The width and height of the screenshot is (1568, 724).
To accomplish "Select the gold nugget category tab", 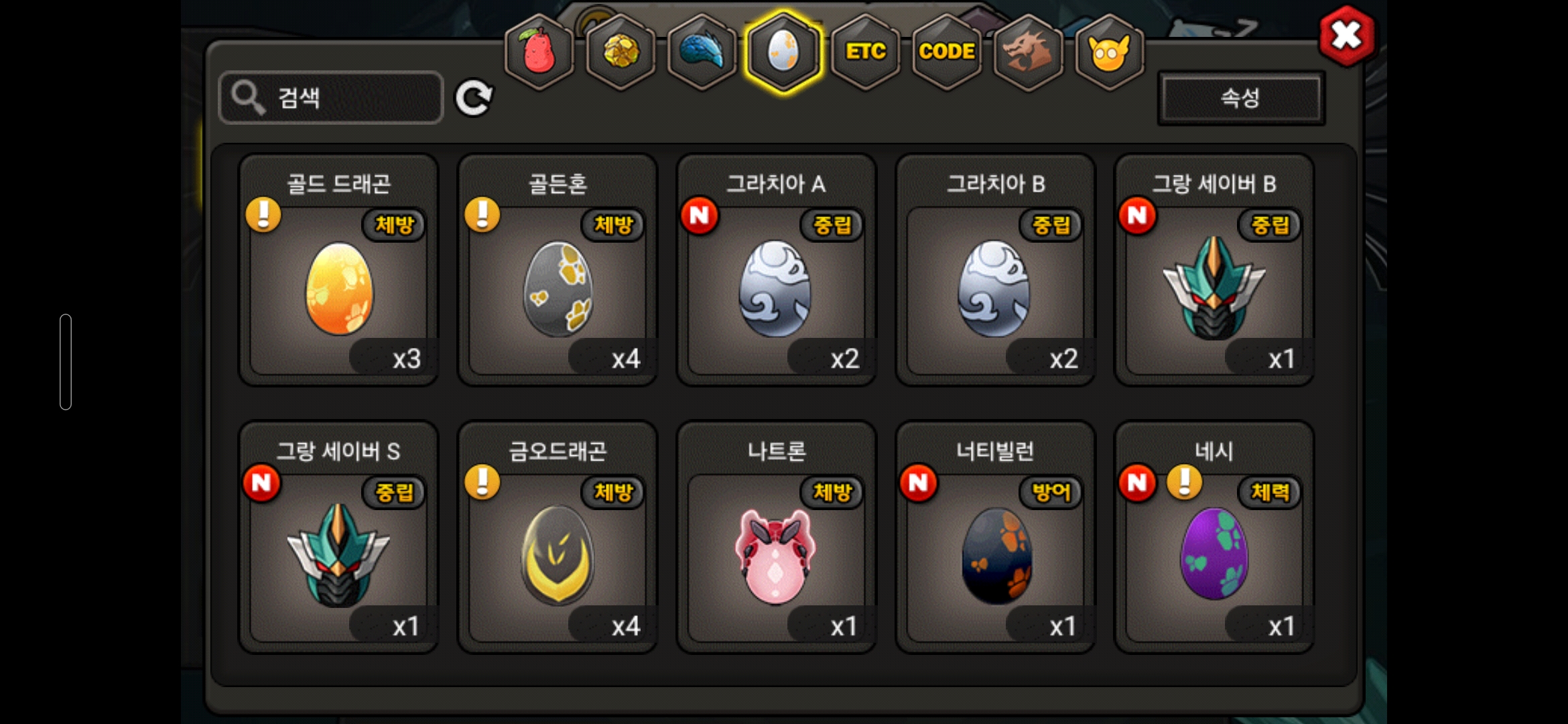I will [620, 52].
